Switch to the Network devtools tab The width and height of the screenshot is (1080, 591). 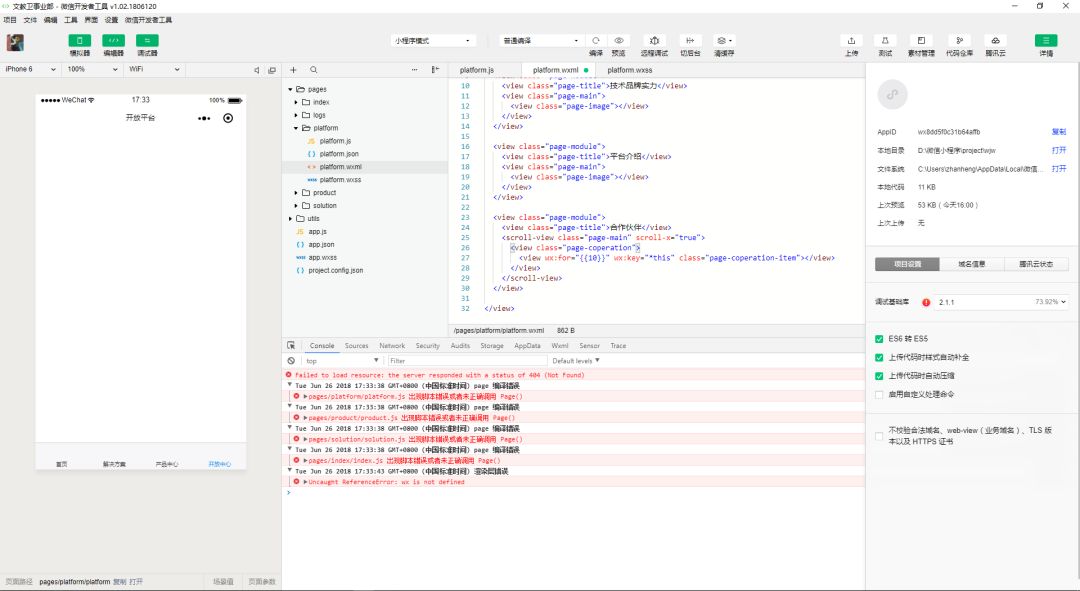point(392,346)
